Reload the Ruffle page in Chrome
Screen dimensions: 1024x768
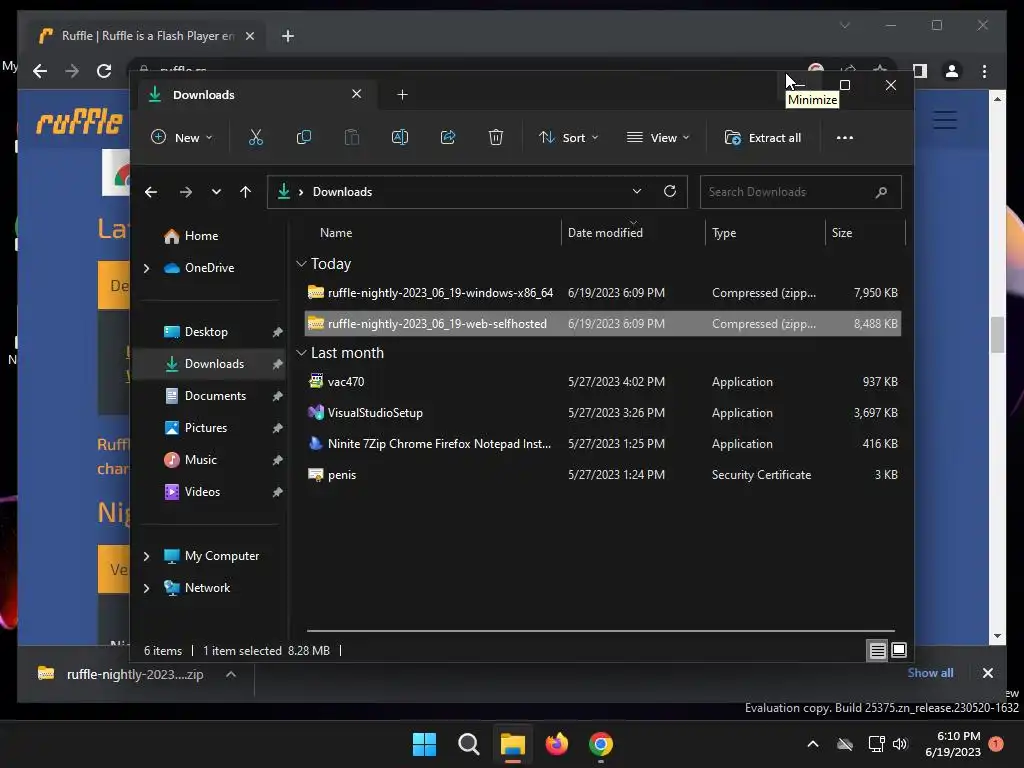(x=104, y=71)
